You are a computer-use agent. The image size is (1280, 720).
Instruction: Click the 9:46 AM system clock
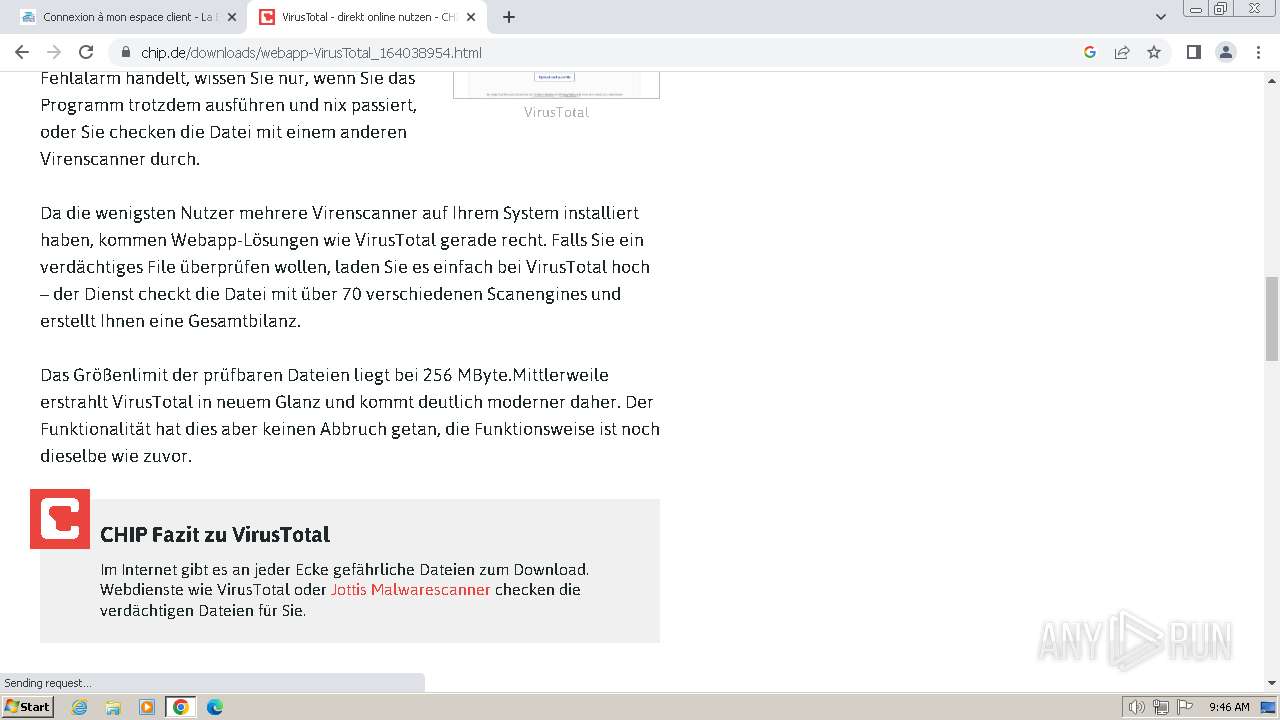[1229, 707]
